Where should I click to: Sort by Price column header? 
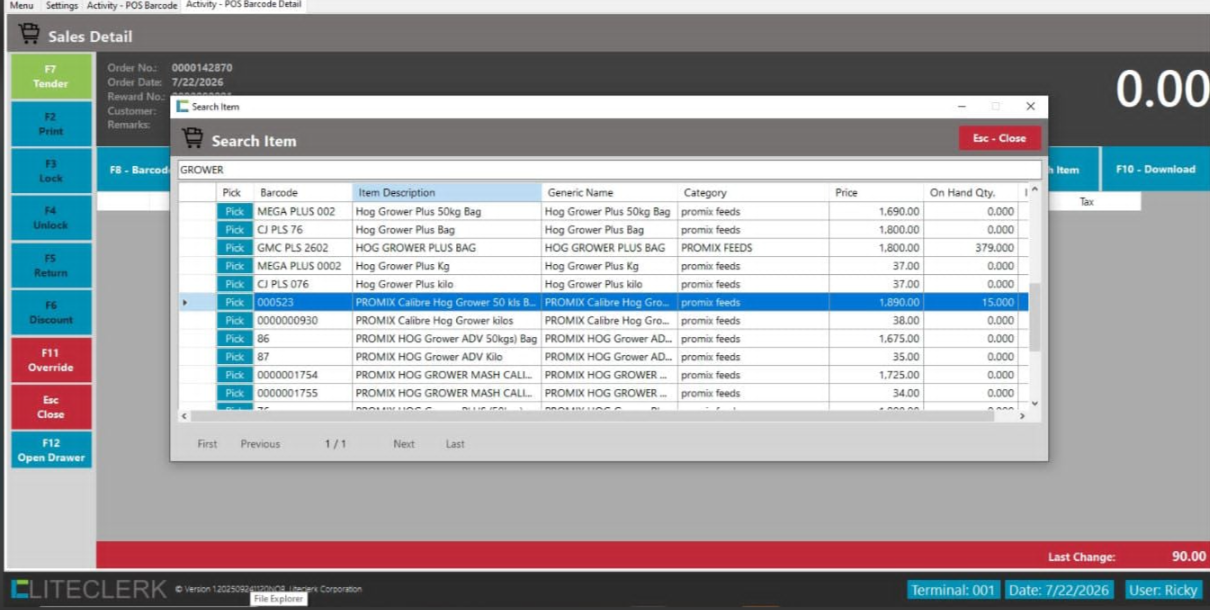(x=876, y=192)
